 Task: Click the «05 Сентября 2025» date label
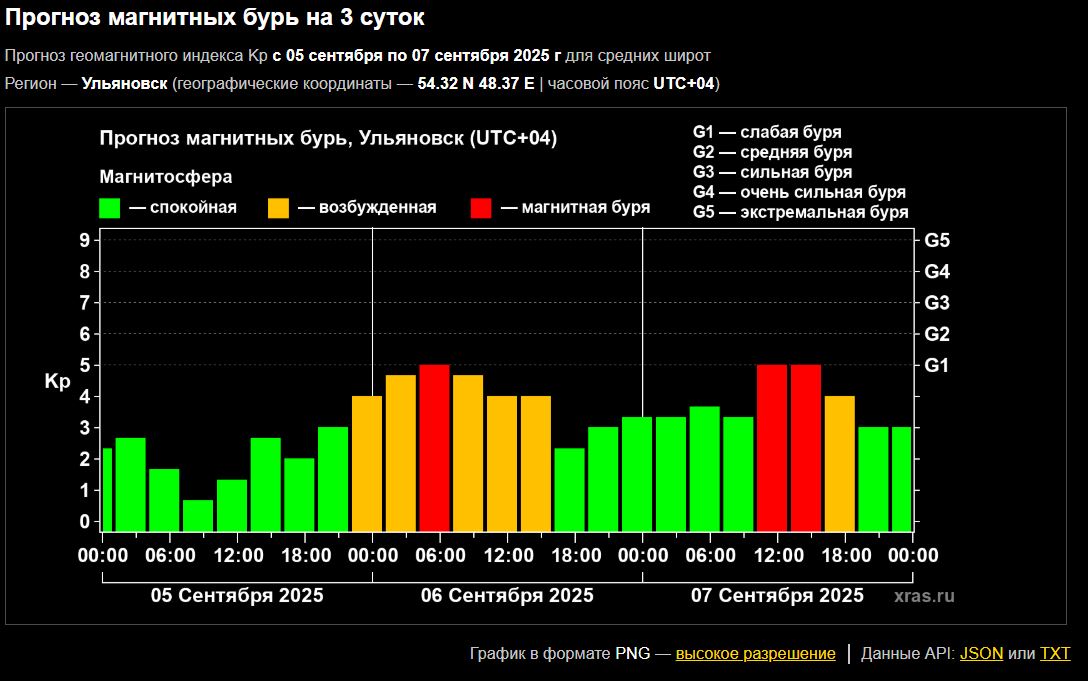point(237,596)
